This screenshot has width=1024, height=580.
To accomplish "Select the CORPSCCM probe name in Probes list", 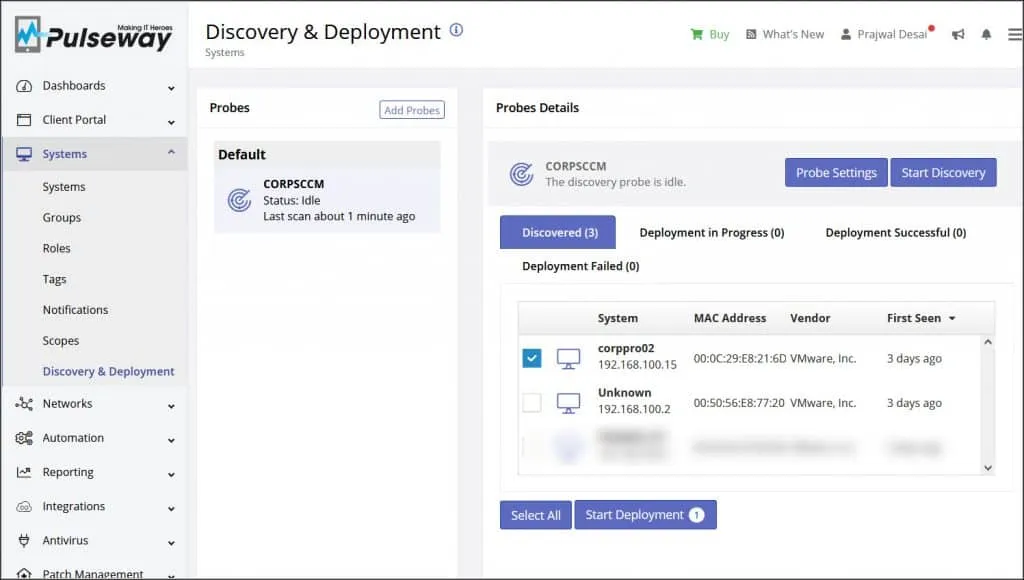I will pos(293,184).
